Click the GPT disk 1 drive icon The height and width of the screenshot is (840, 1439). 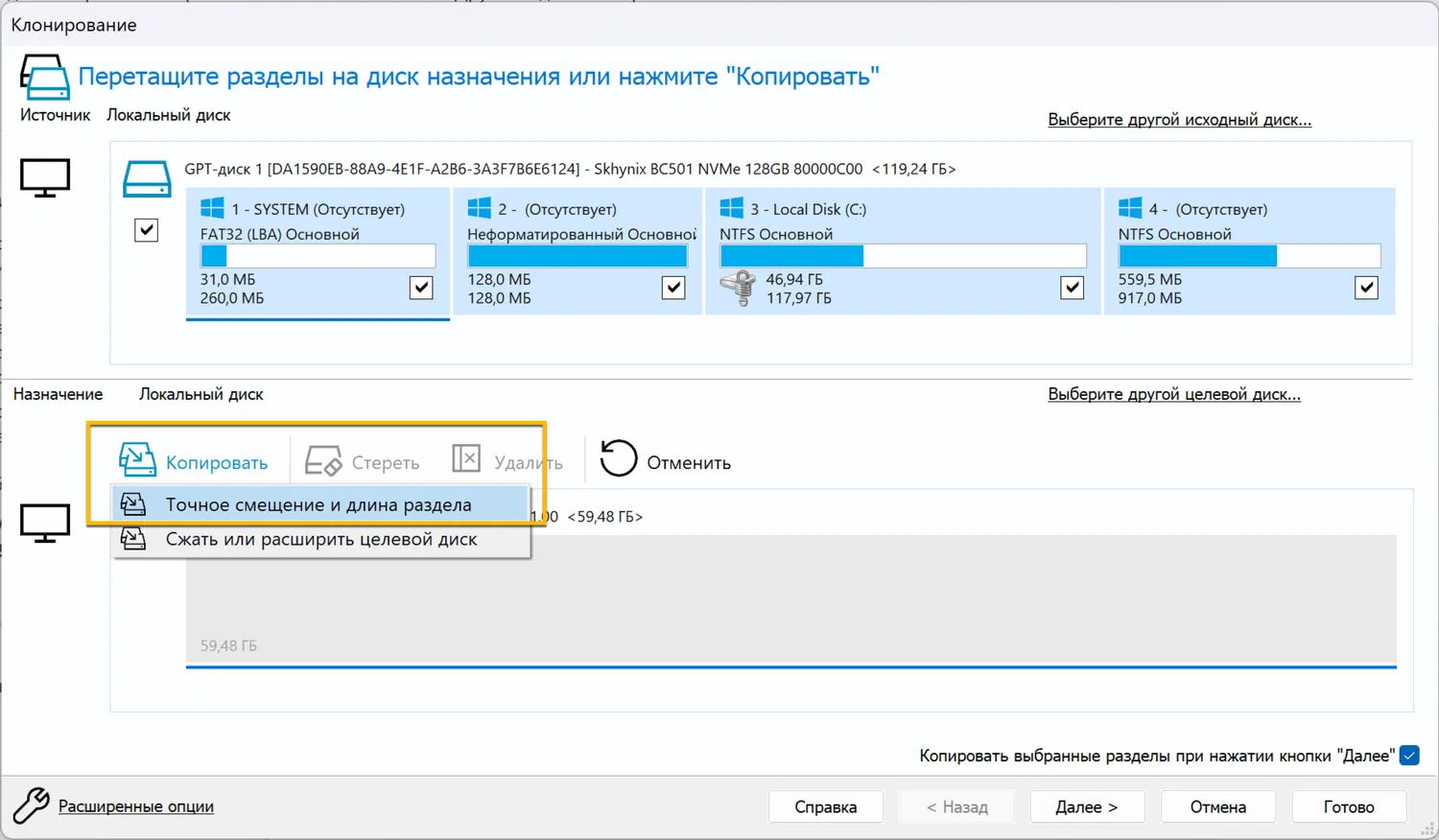point(147,178)
